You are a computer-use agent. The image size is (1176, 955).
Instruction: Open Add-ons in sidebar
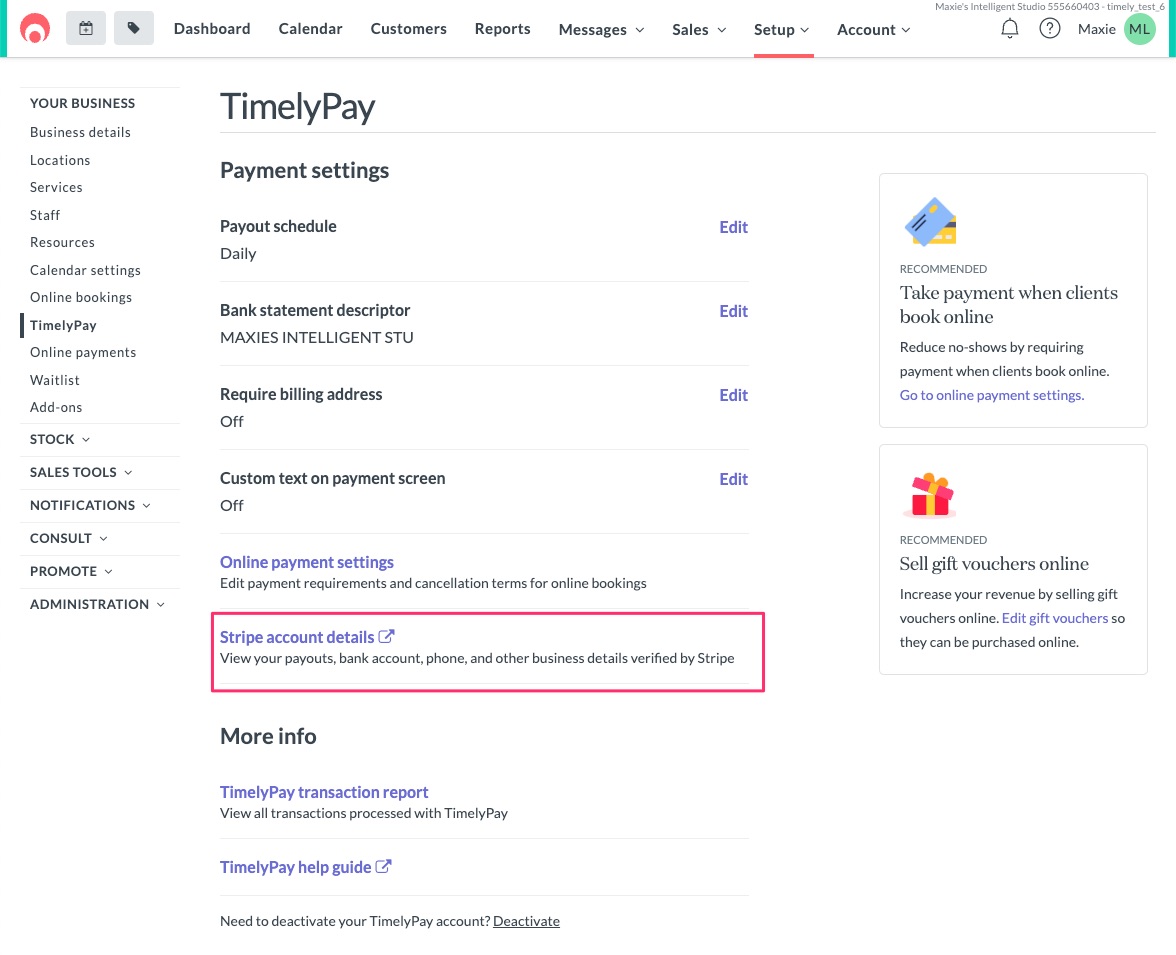(56, 407)
